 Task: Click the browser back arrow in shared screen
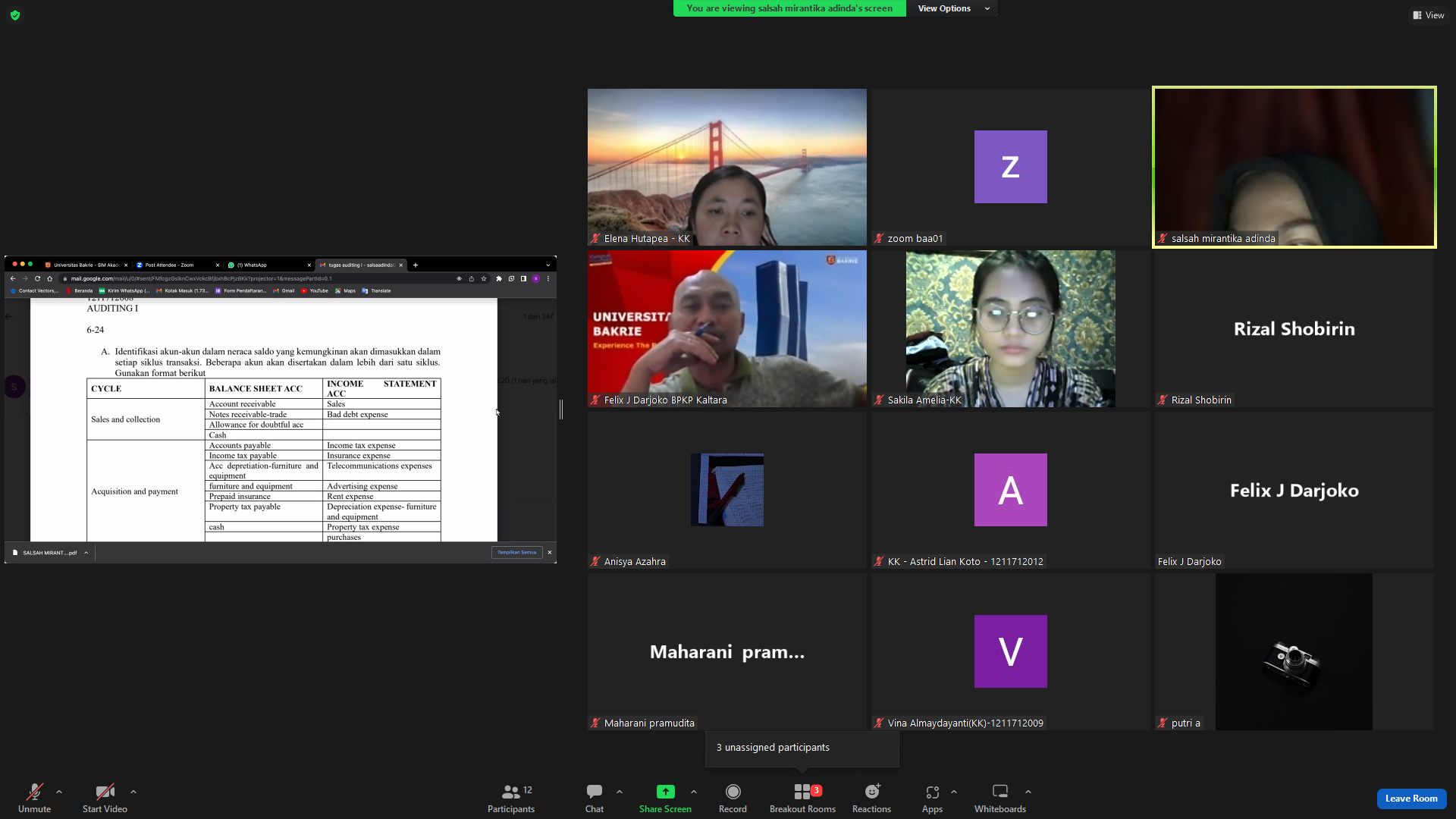pyautogui.click(x=13, y=278)
